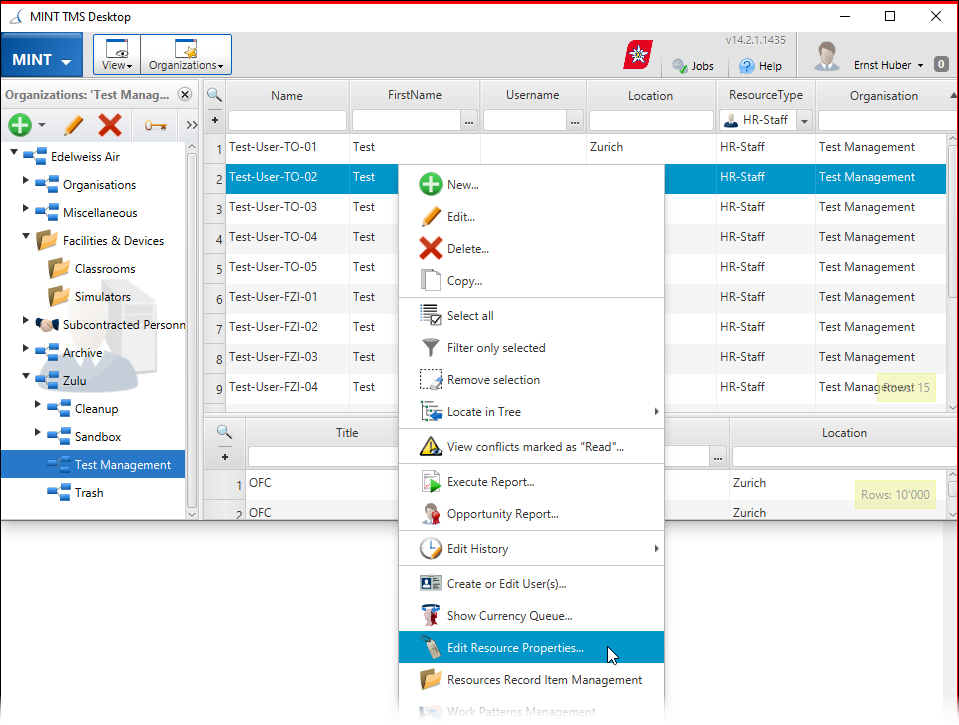Choose Edit Resource Properties... menu entry
The height and width of the screenshot is (725, 959).
click(531, 647)
